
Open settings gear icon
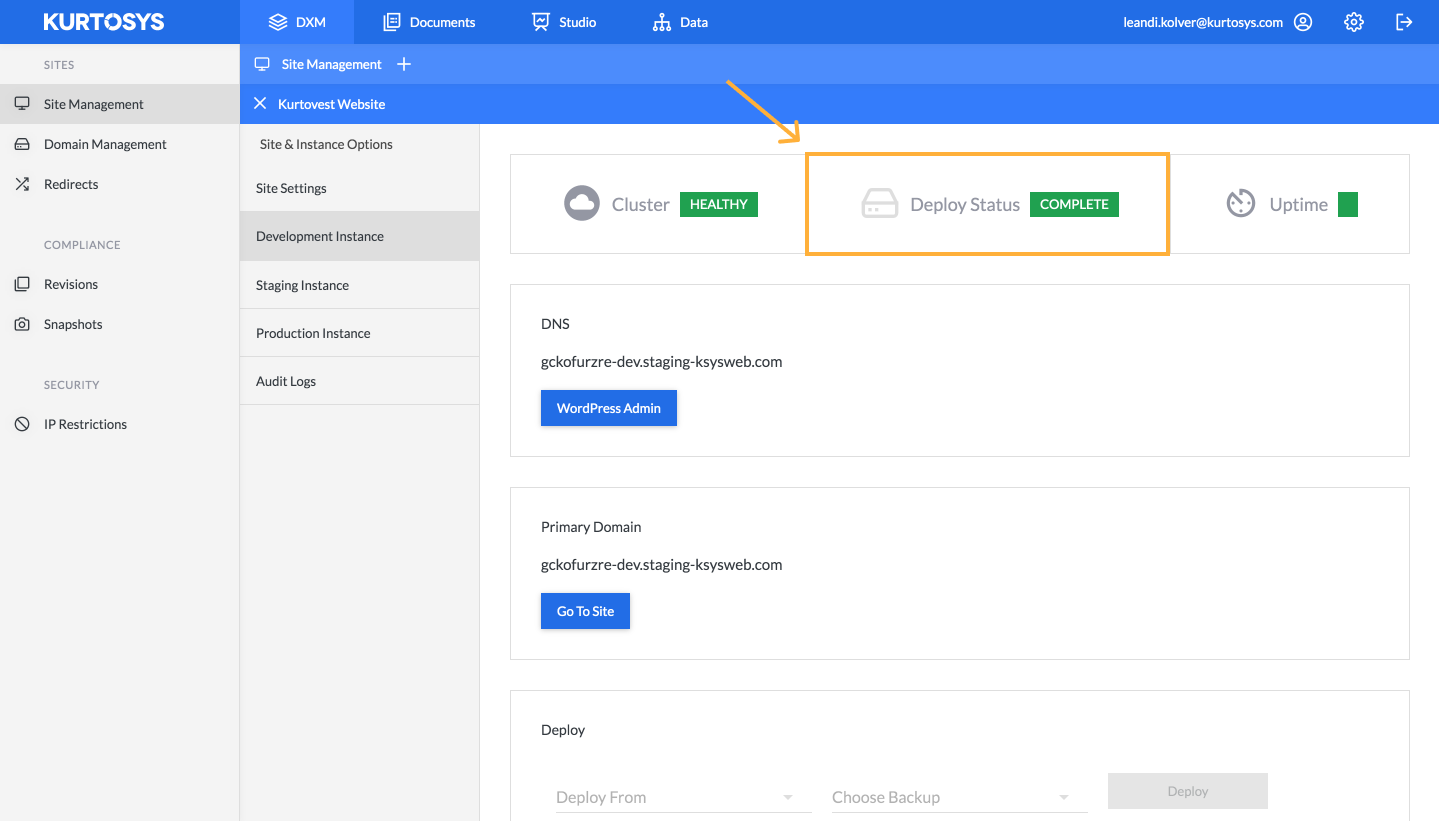point(1354,22)
